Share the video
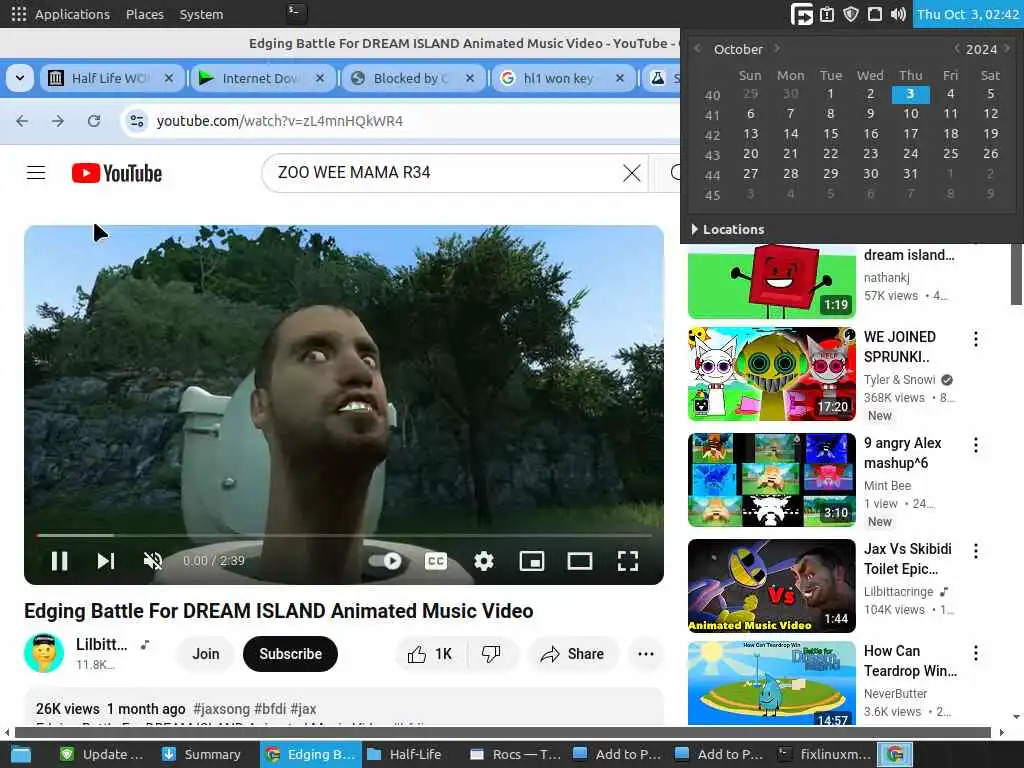This screenshot has width=1024, height=768. pyautogui.click(x=573, y=654)
